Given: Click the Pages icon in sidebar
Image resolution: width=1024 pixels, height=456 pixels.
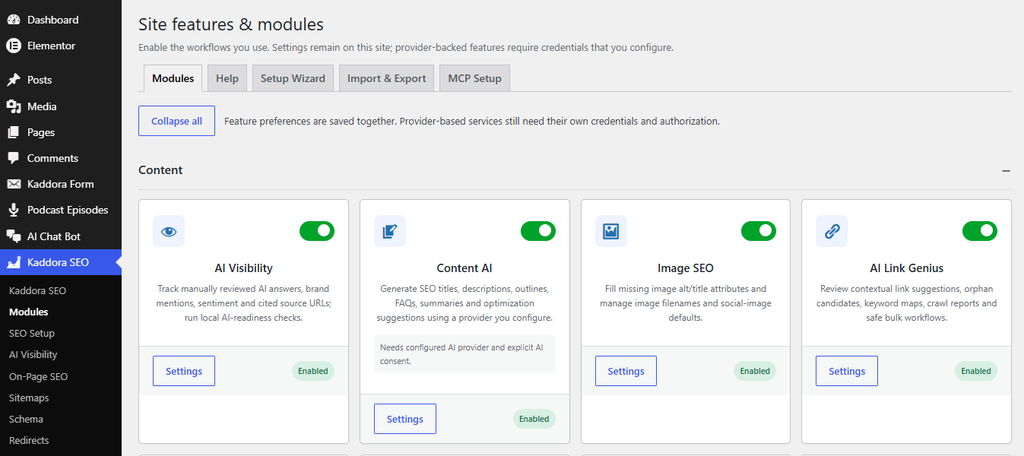Looking at the screenshot, I should pos(13,132).
